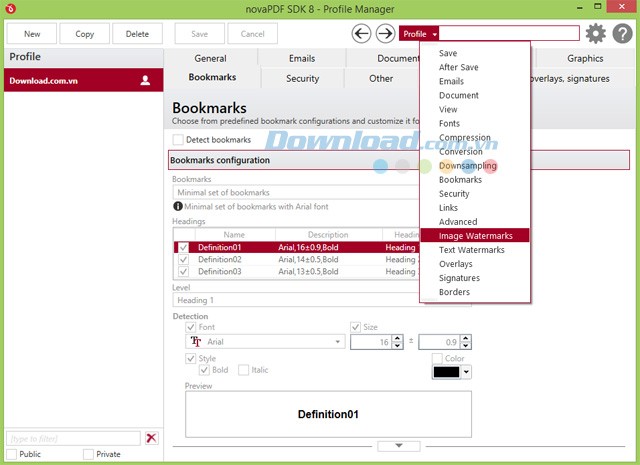Viewport: 640px width, 465px height.
Task: Expand the section with bottom arrow expander
Action: [399, 446]
